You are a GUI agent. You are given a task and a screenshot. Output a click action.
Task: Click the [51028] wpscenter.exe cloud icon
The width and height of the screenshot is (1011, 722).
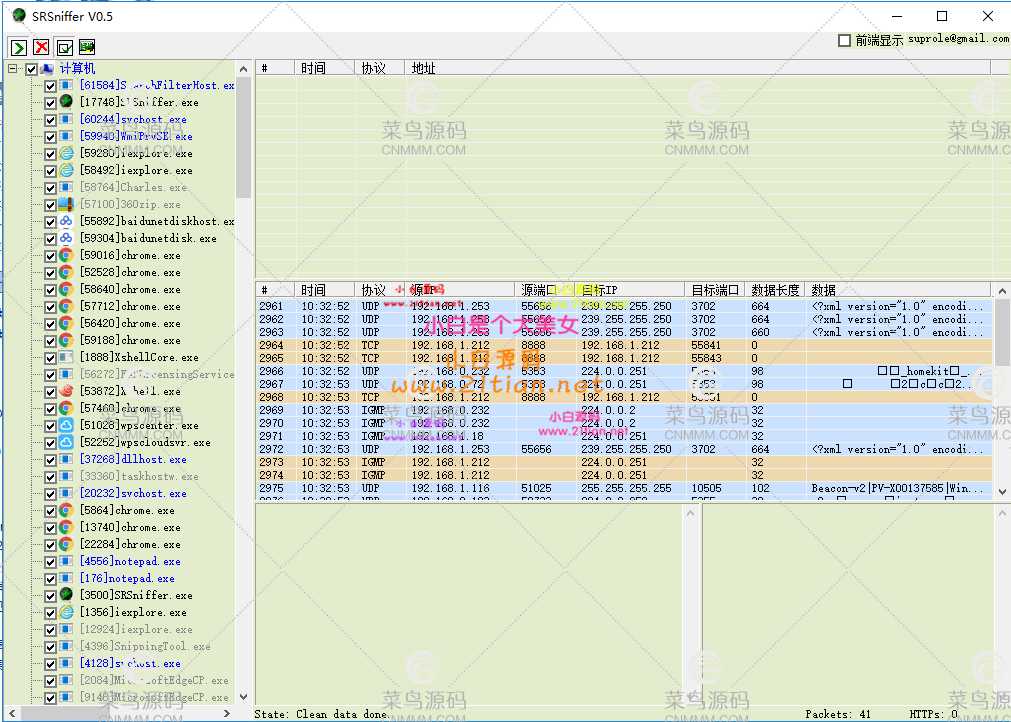click(66, 425)
